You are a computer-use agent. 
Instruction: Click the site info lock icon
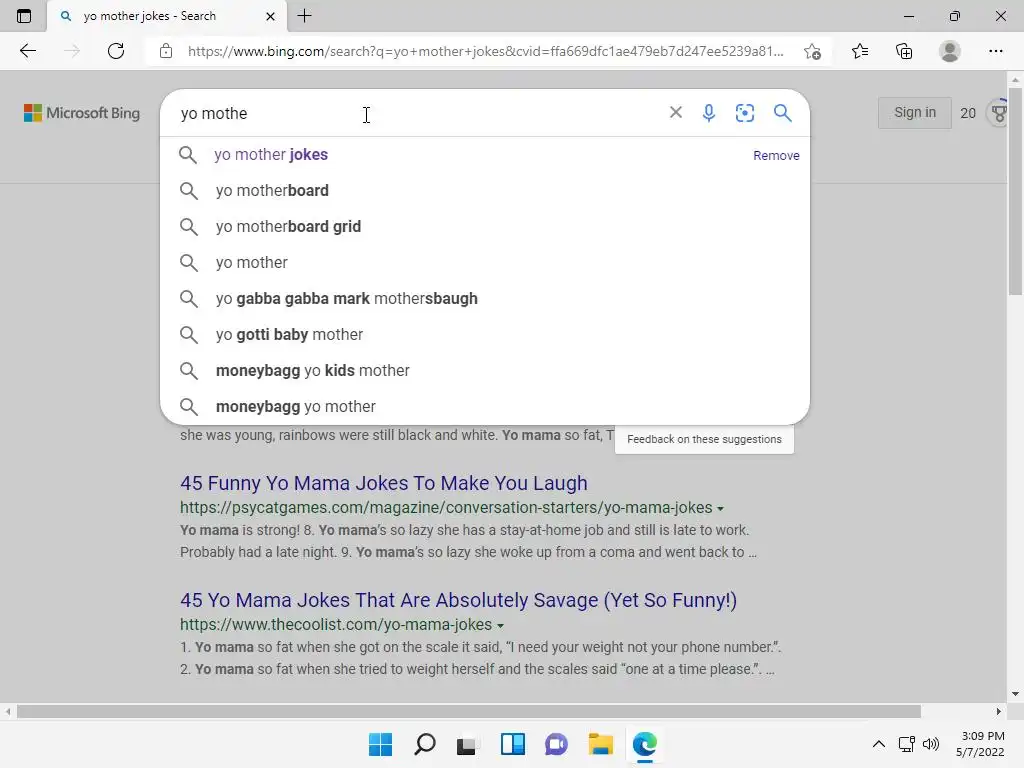click(x=166, y=51)
